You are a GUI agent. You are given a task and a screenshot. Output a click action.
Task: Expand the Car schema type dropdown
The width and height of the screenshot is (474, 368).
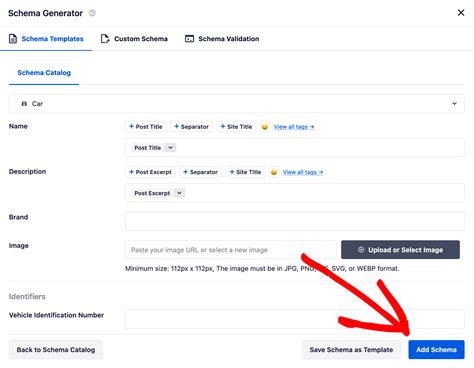click(x=454, y=104)
